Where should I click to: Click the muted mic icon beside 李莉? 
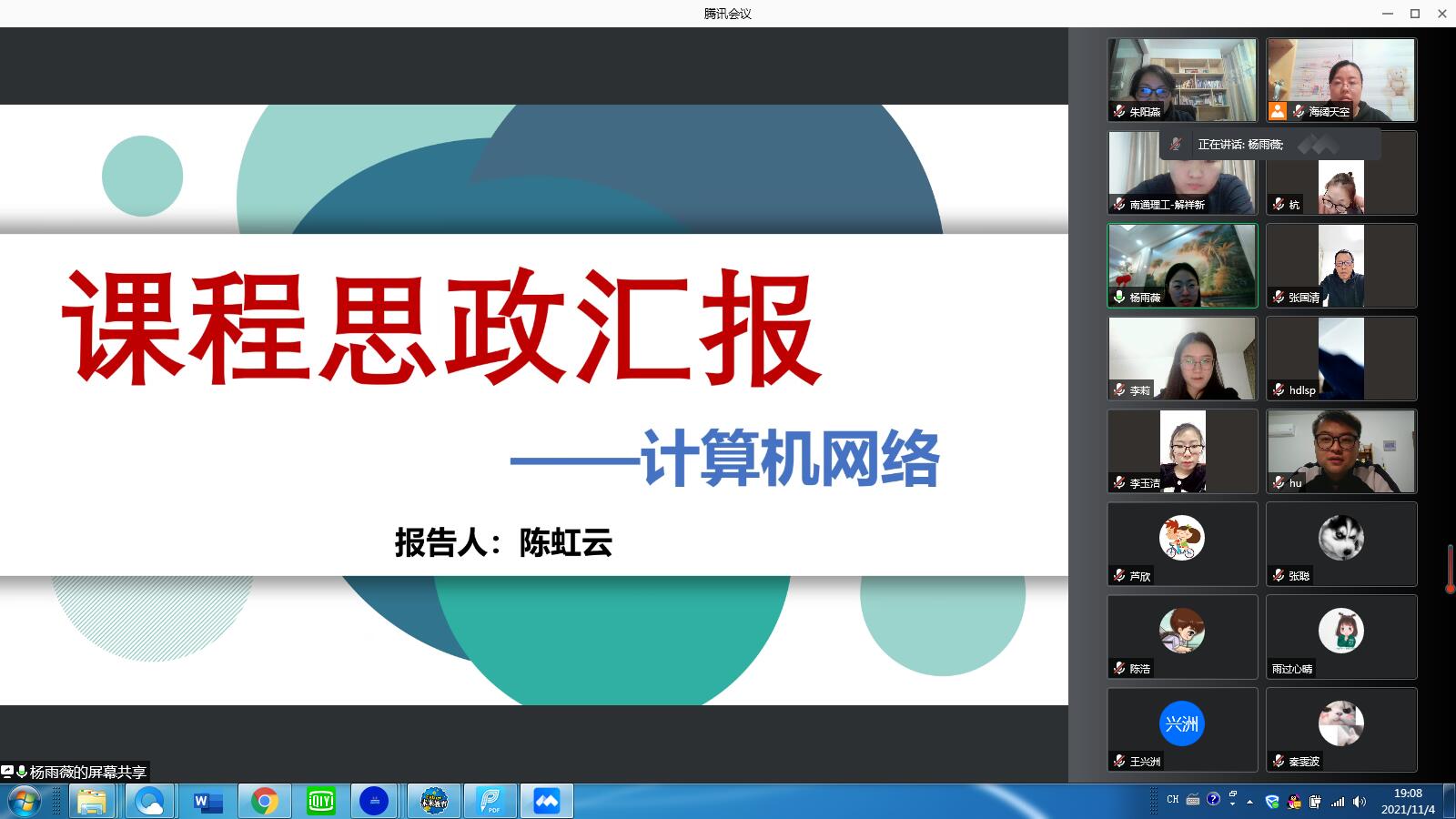[1119, 389]
